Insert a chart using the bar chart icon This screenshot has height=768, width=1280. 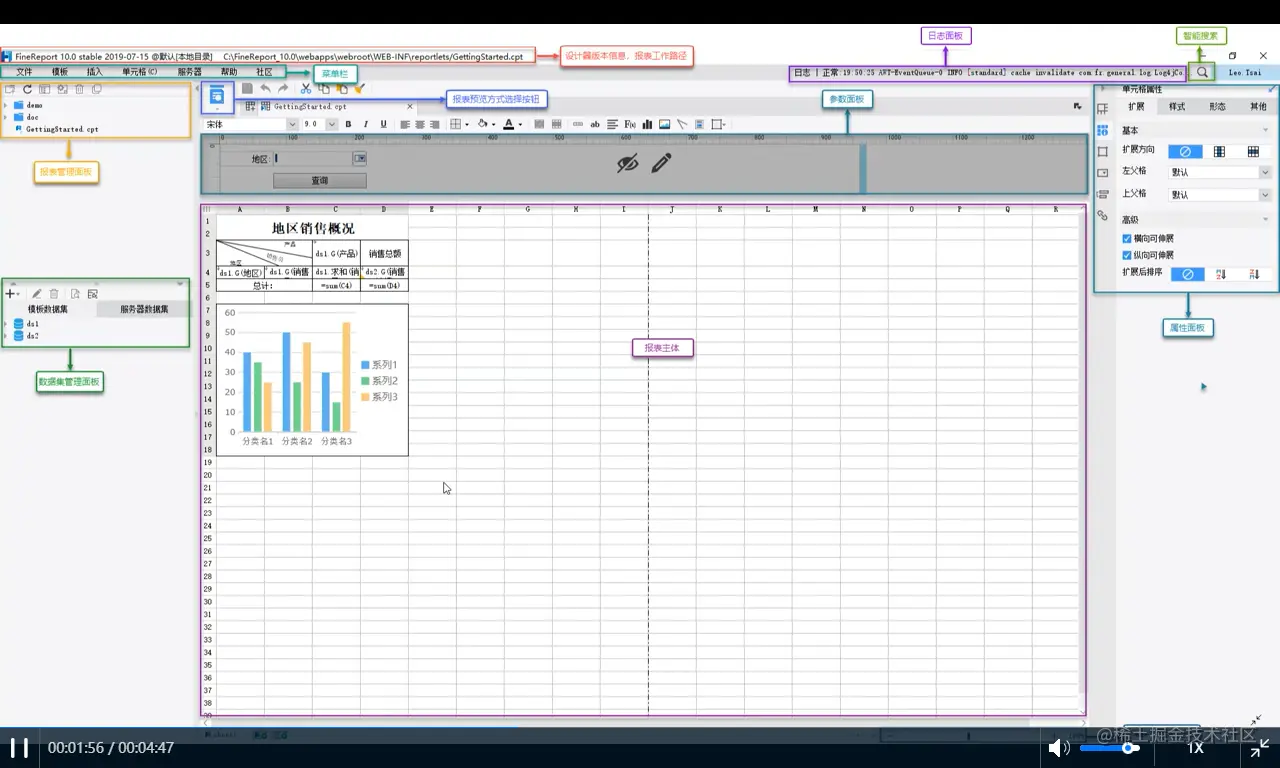pyautogui.click(x=647, y=124)
